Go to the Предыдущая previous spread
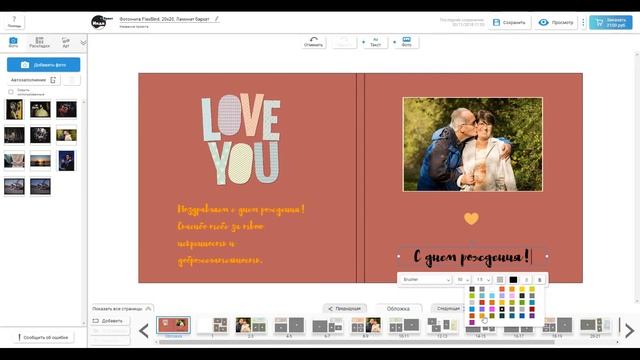Viewport: 640px width, 360px height. point(345,309)
